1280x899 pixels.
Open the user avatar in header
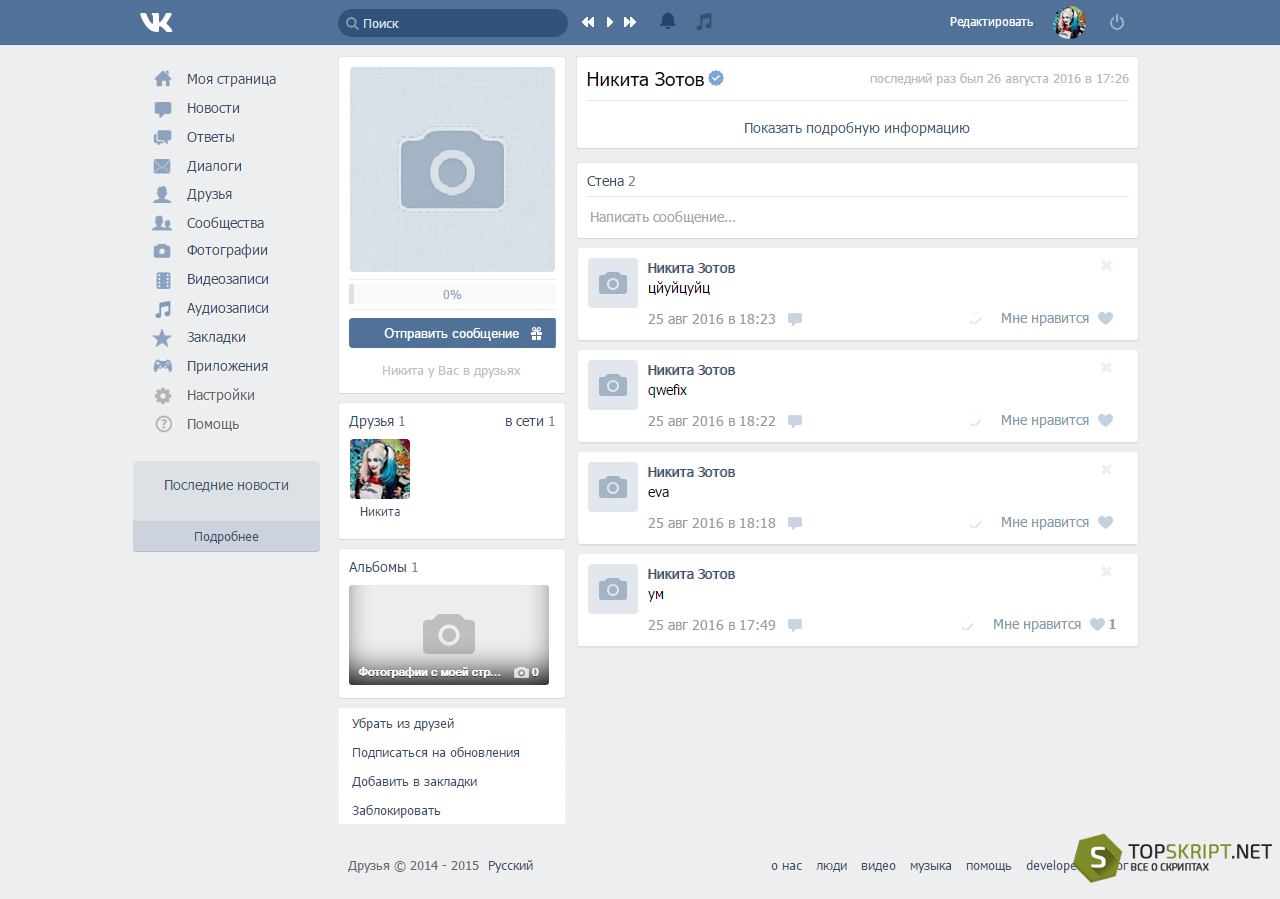pos(1070,22)
